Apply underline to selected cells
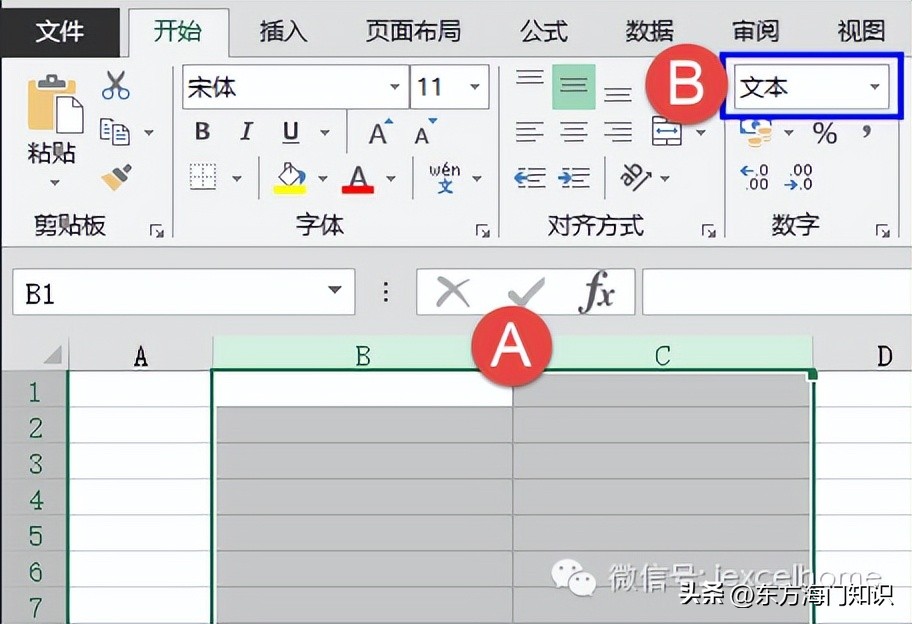 pyautogui.click(x=288, y=131)
